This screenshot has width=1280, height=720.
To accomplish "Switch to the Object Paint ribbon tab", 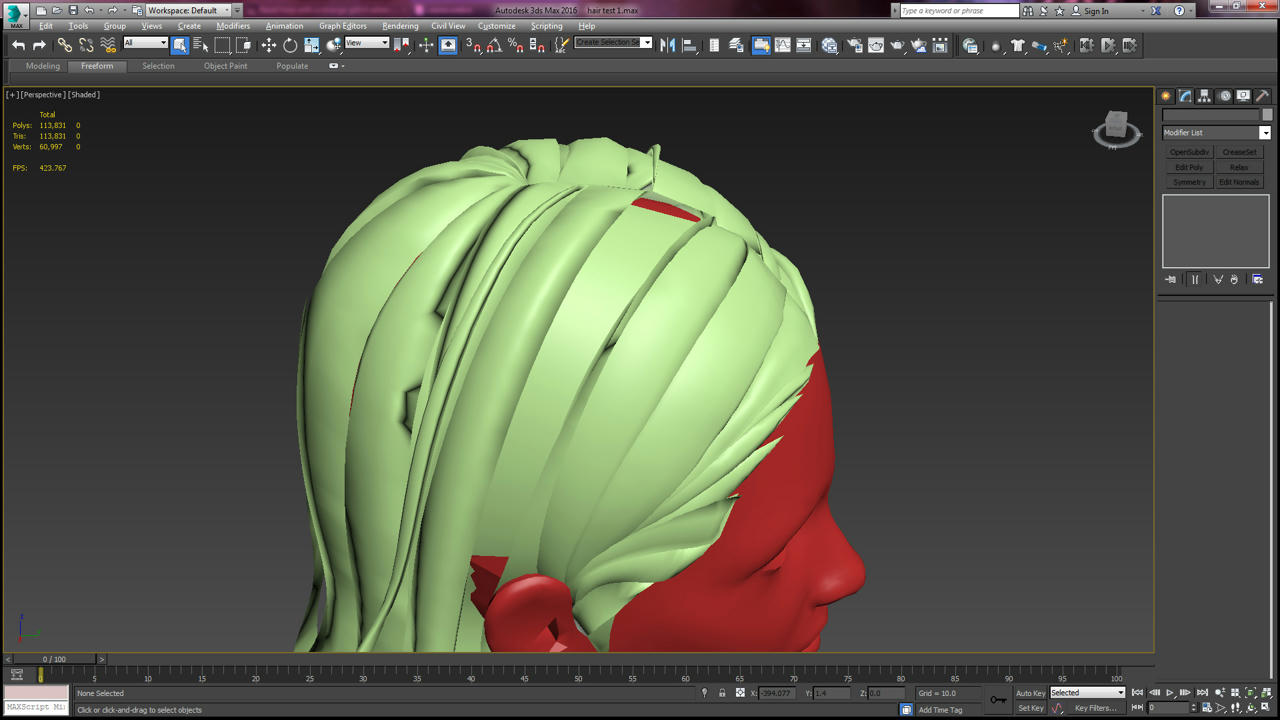I will [x=225, y=66].
